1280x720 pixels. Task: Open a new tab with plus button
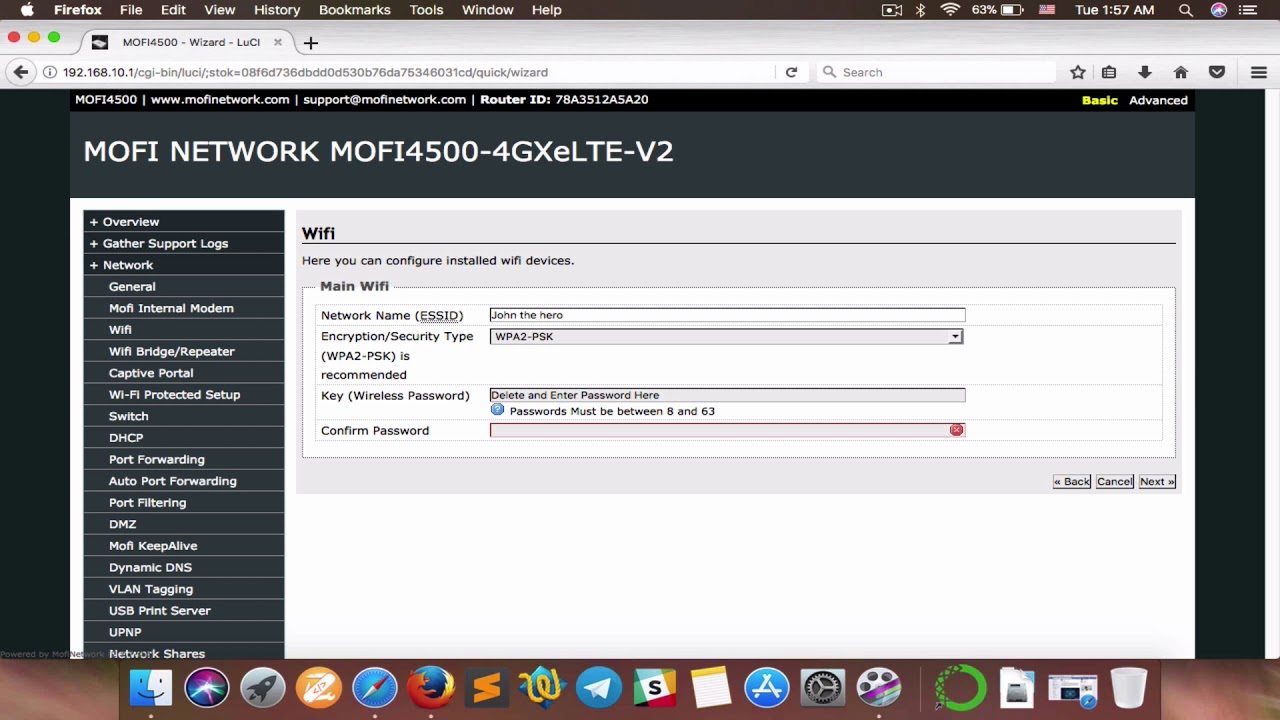point(310,43)
